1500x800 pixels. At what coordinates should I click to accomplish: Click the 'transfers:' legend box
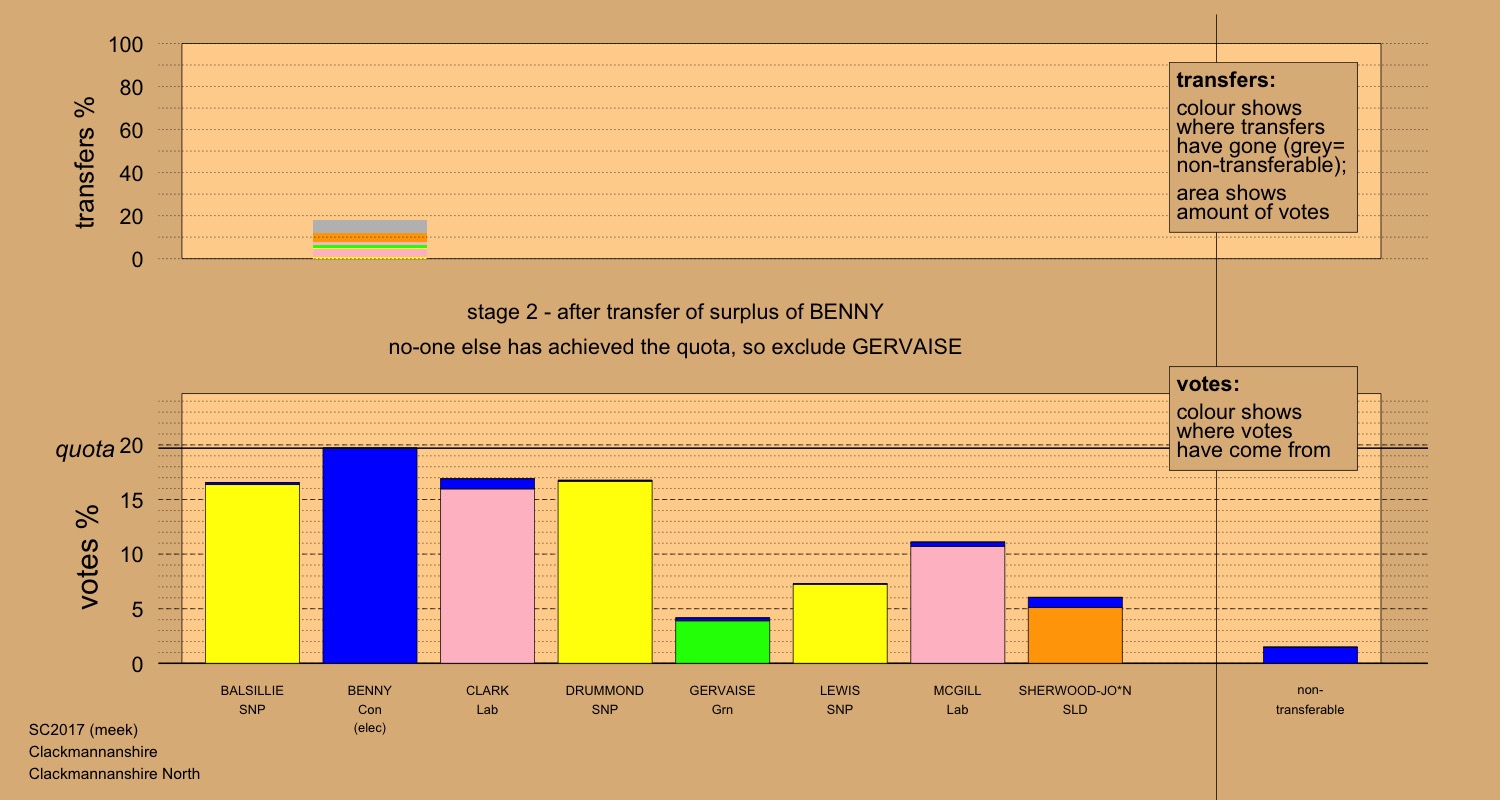(1262, 147)
